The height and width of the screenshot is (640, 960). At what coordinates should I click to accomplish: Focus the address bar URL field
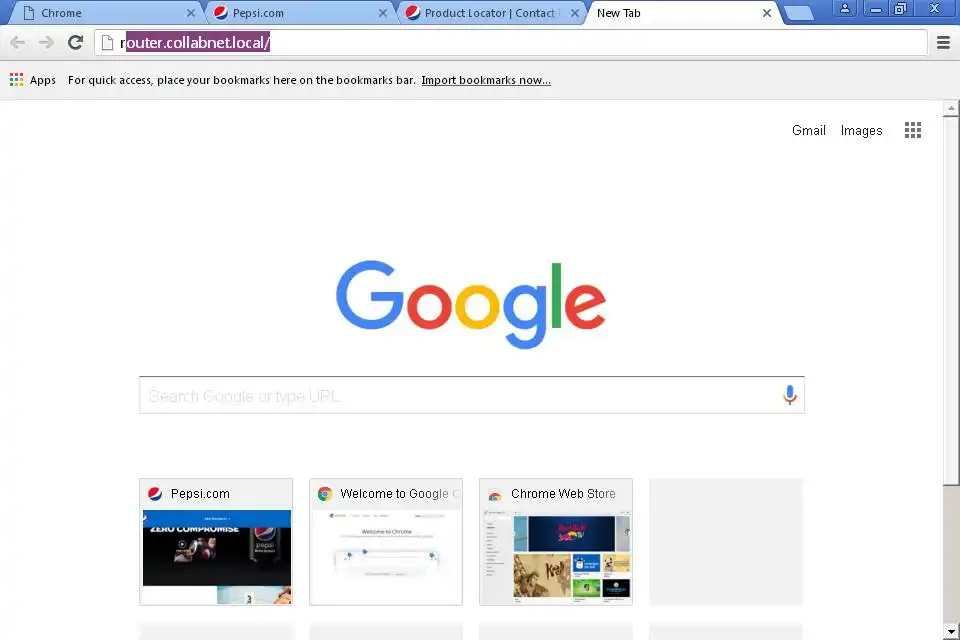[511, 42]
